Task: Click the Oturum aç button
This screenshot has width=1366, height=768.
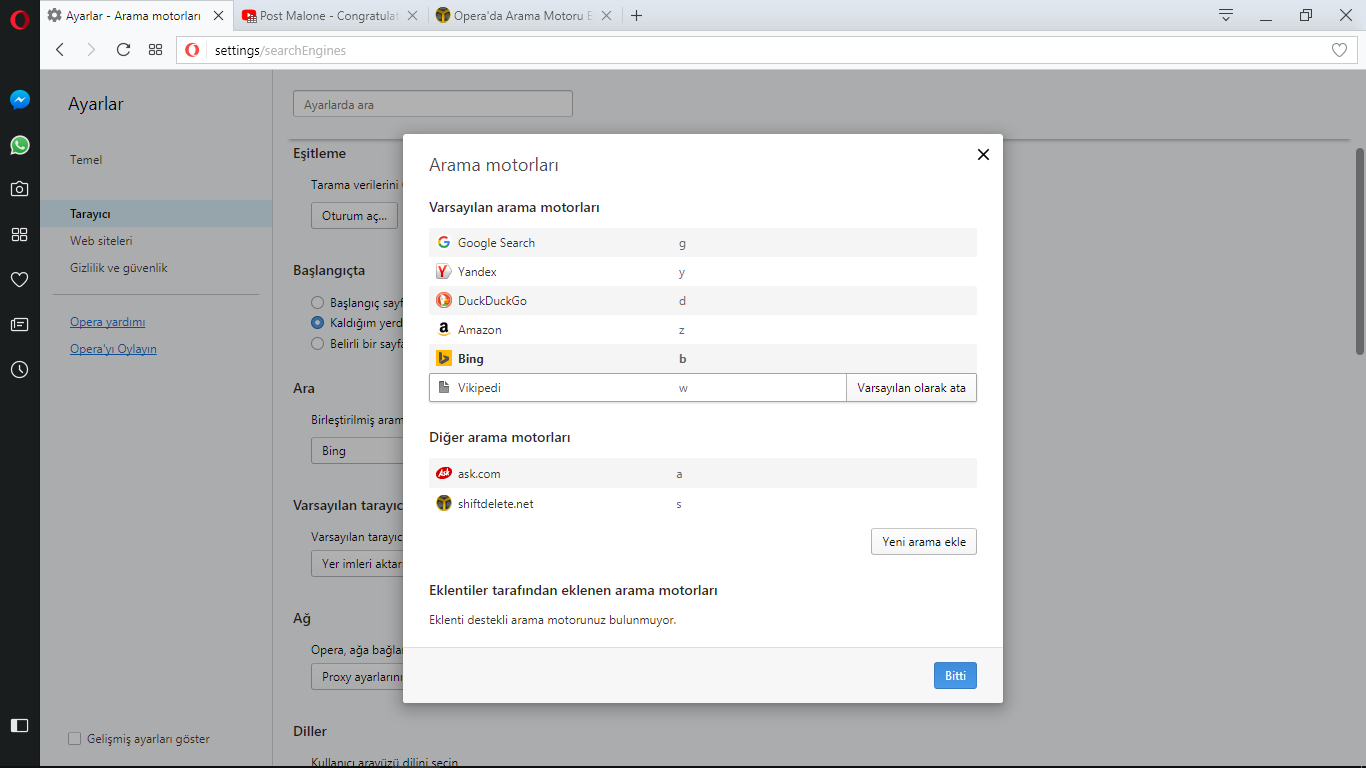Action: pos(354,216)
